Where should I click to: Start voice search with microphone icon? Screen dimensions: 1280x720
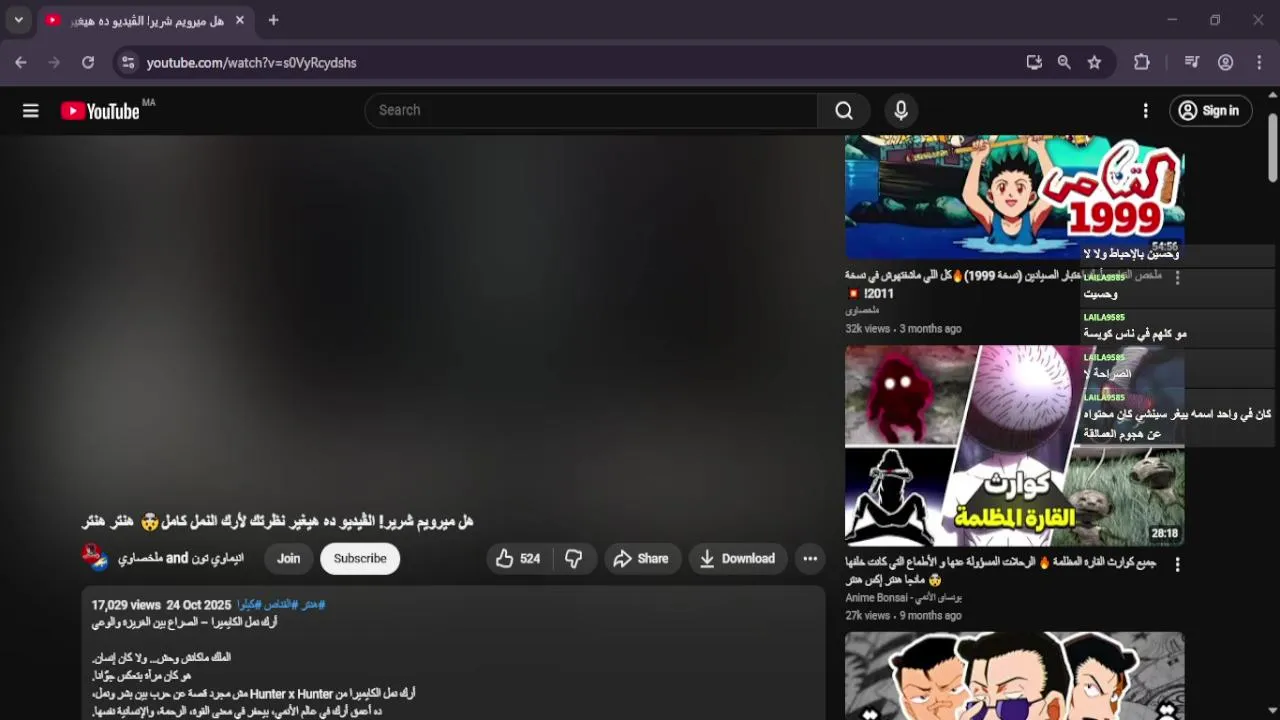click(901, 110)
